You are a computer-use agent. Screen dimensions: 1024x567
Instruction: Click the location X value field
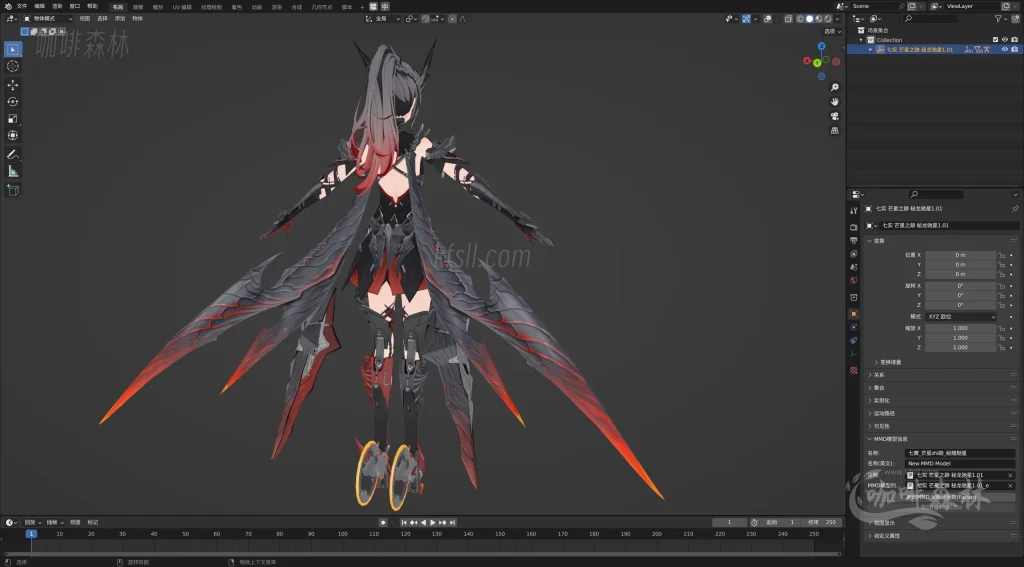[961, 255]
